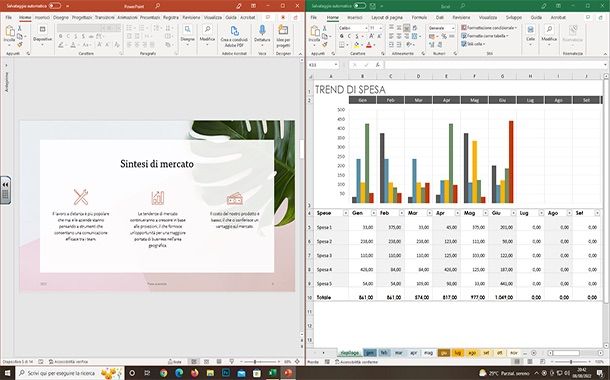
Task: Open the Transizioni tab in PowerPoint
Action: (105, 18)
